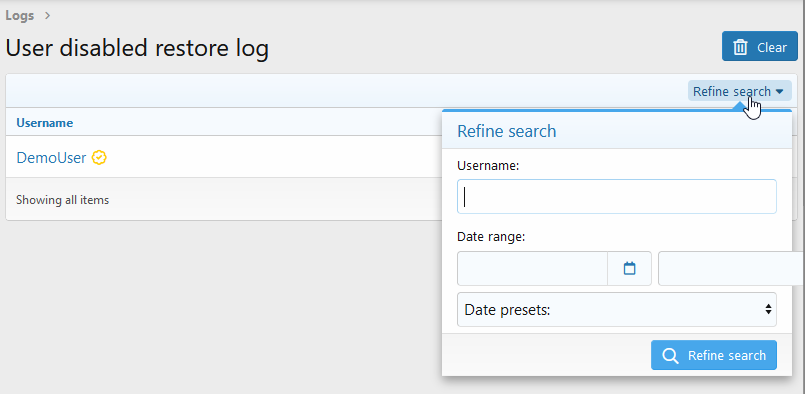This screenshot has width=805, height=394.
Task: Focus the Username input field
Action: pos(617,196)
